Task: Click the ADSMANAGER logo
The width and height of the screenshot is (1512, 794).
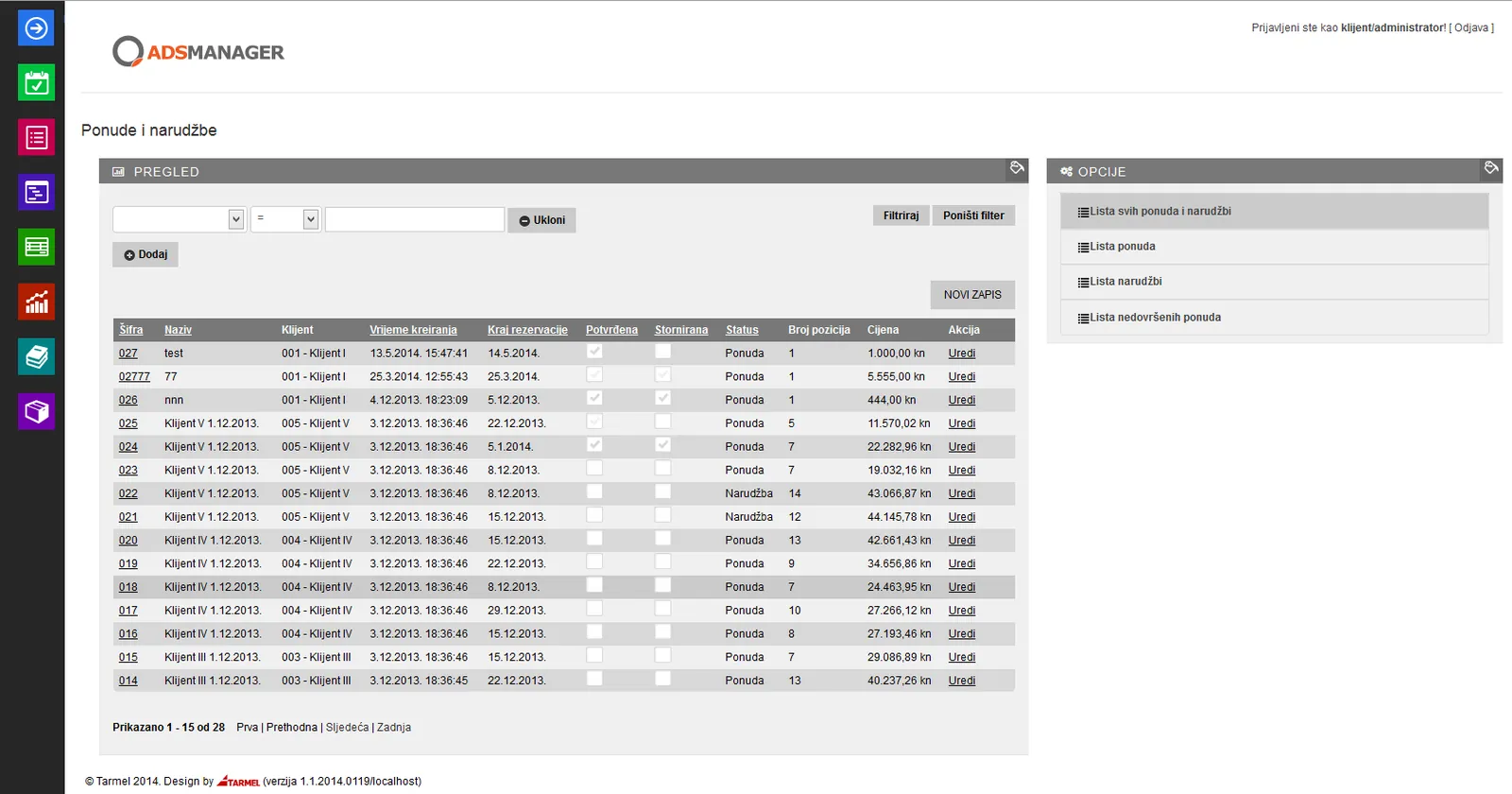Action: pyautogui.click(x=198, y=52)
